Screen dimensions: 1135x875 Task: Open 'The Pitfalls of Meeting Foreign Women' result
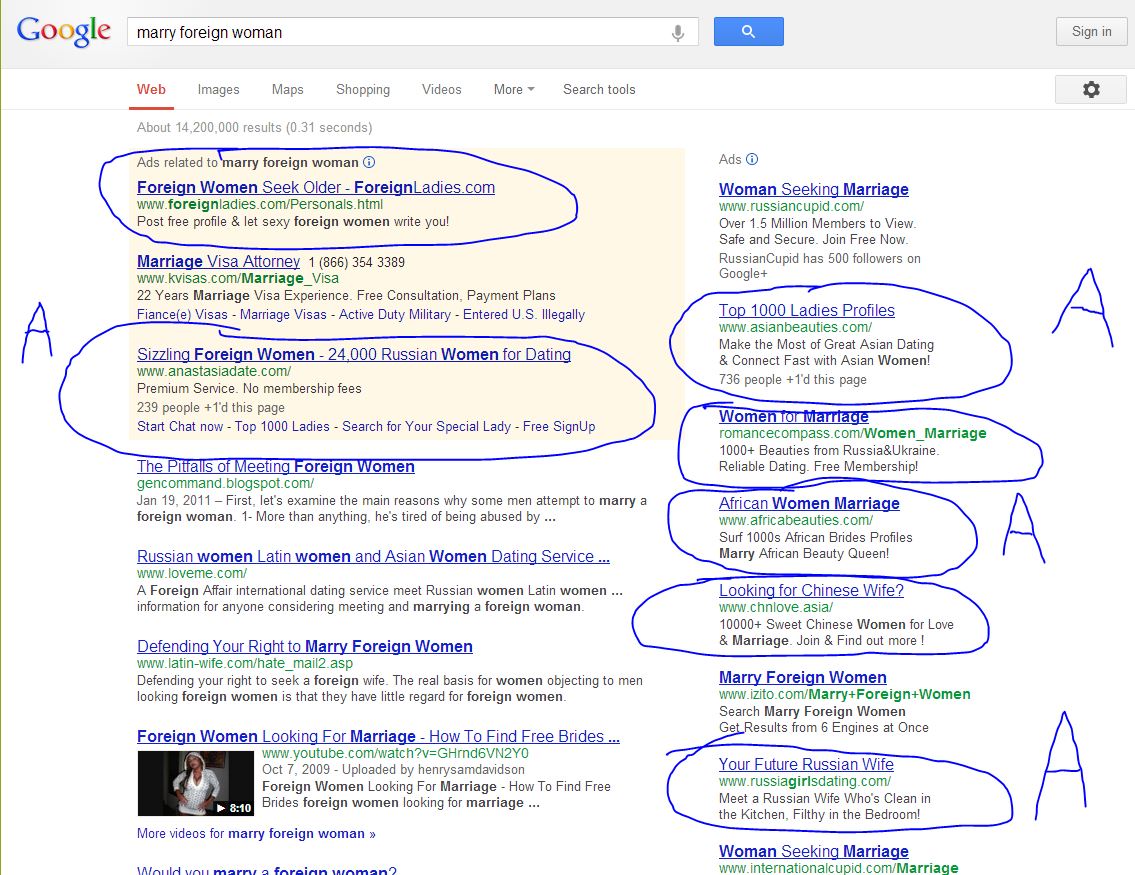click(276, 467)
